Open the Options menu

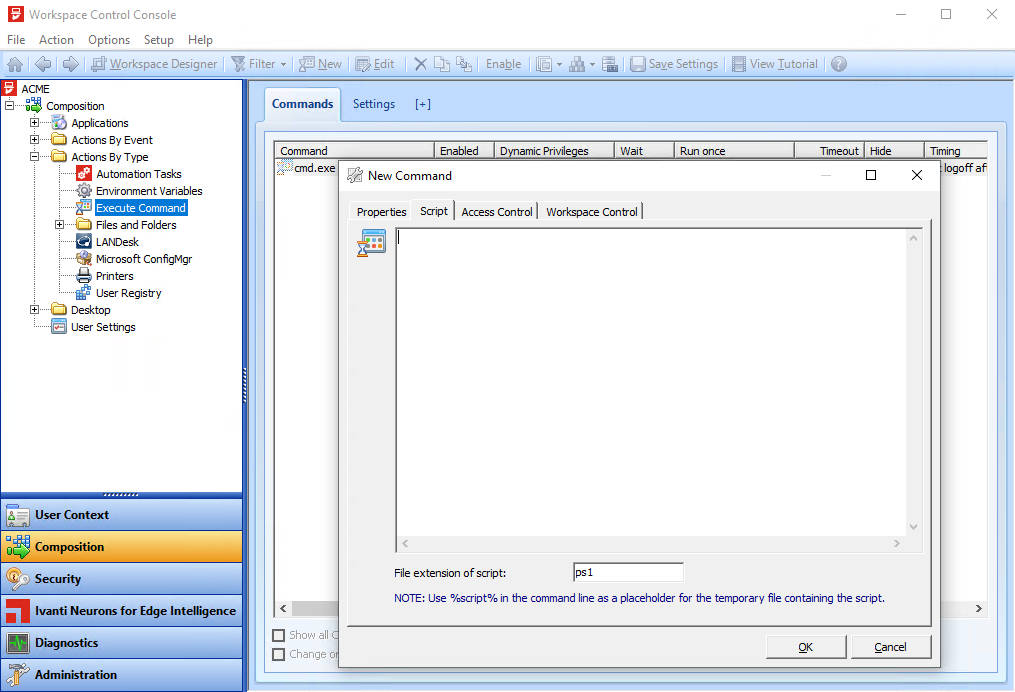[109, 39]
